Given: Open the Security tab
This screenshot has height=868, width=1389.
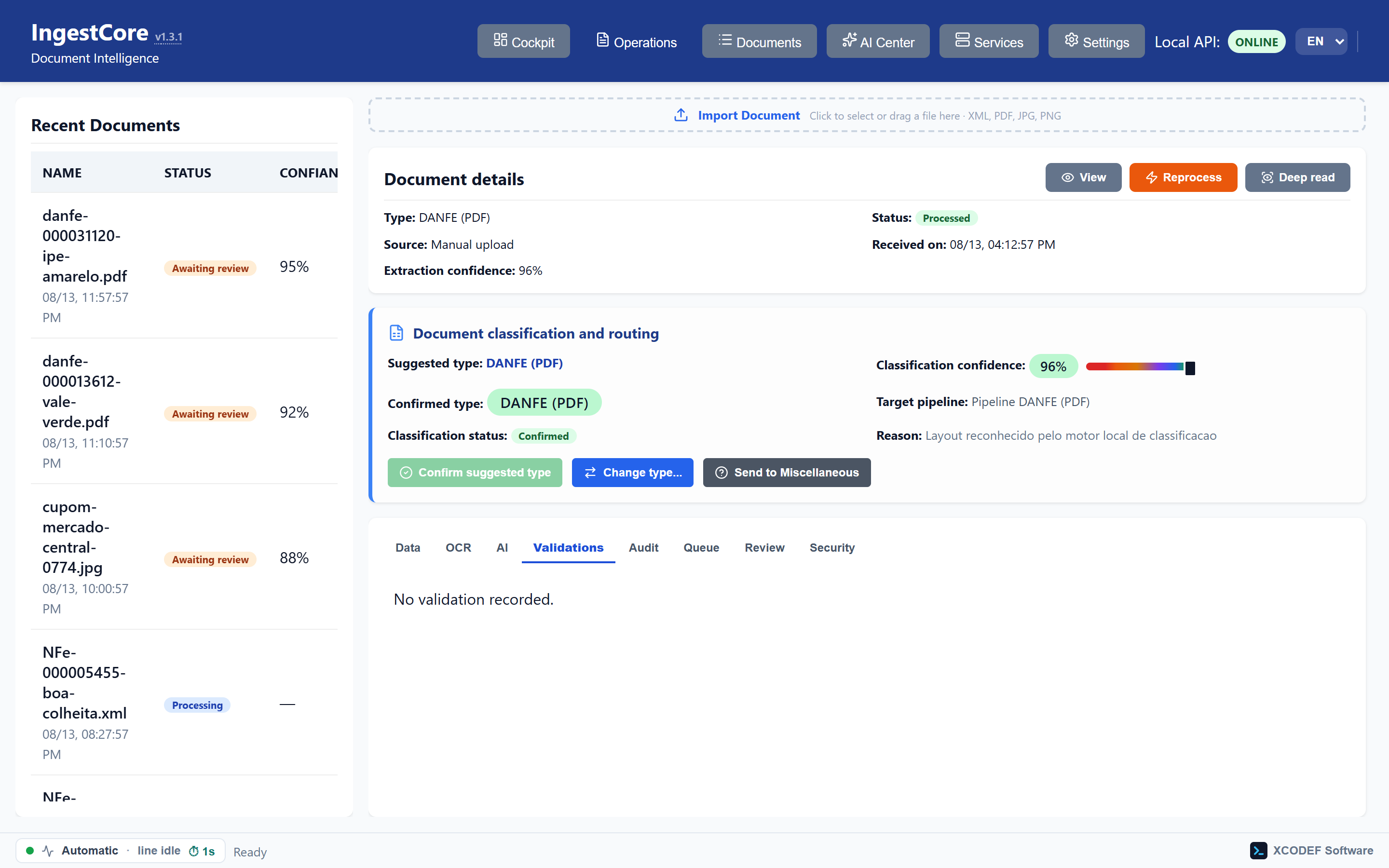Looking at the screenshot, I should tap(832, 547).
